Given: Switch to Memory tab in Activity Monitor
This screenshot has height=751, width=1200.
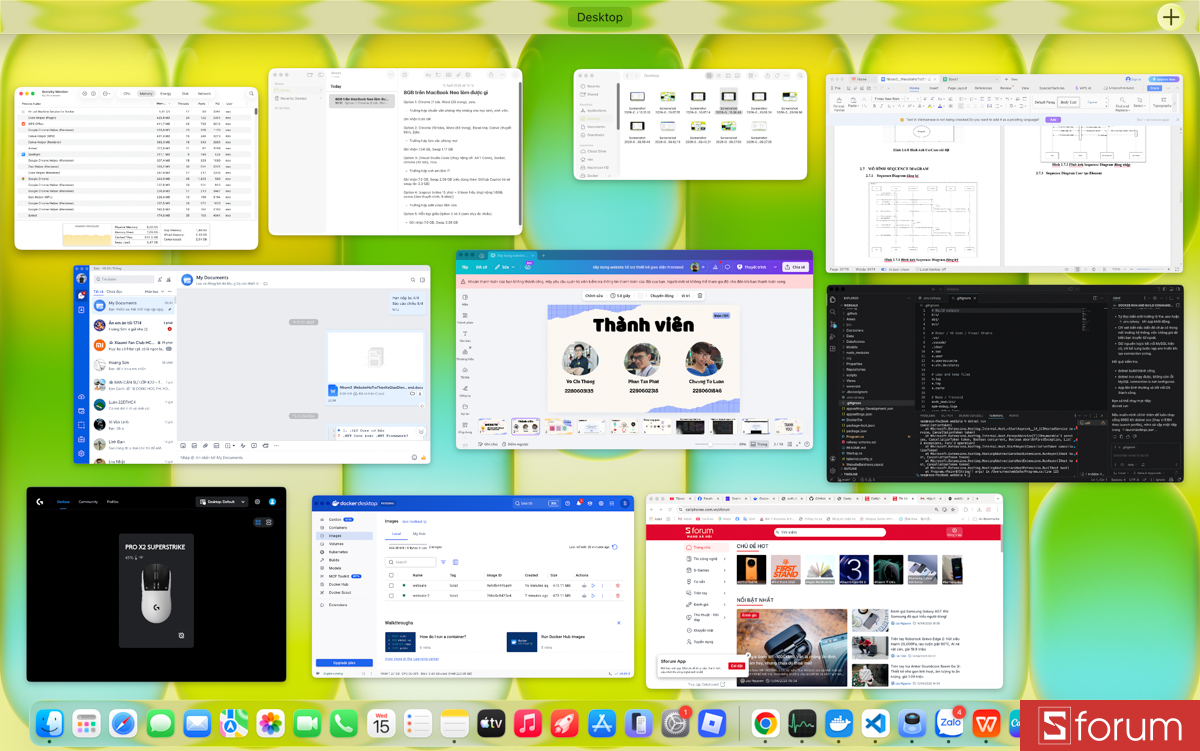Looking at the screenshot, I should [145, 93].
